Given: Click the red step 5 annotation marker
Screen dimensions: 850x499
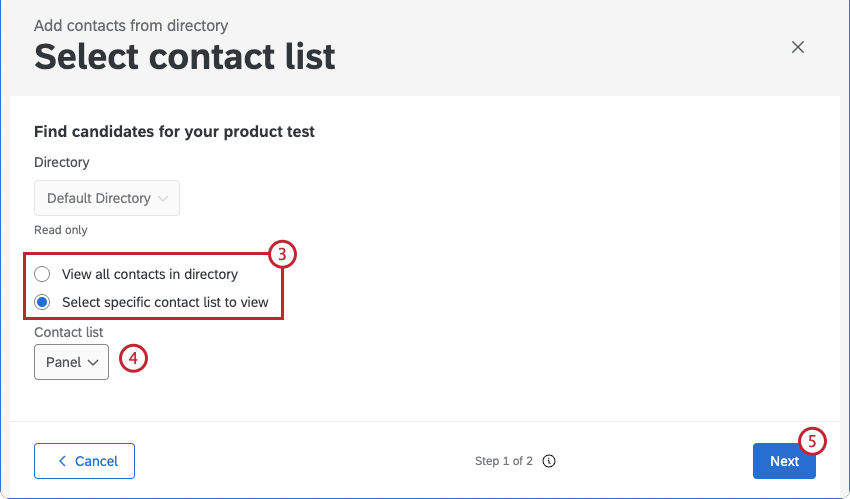Looking at the screenshot, I should pos(813,441).
